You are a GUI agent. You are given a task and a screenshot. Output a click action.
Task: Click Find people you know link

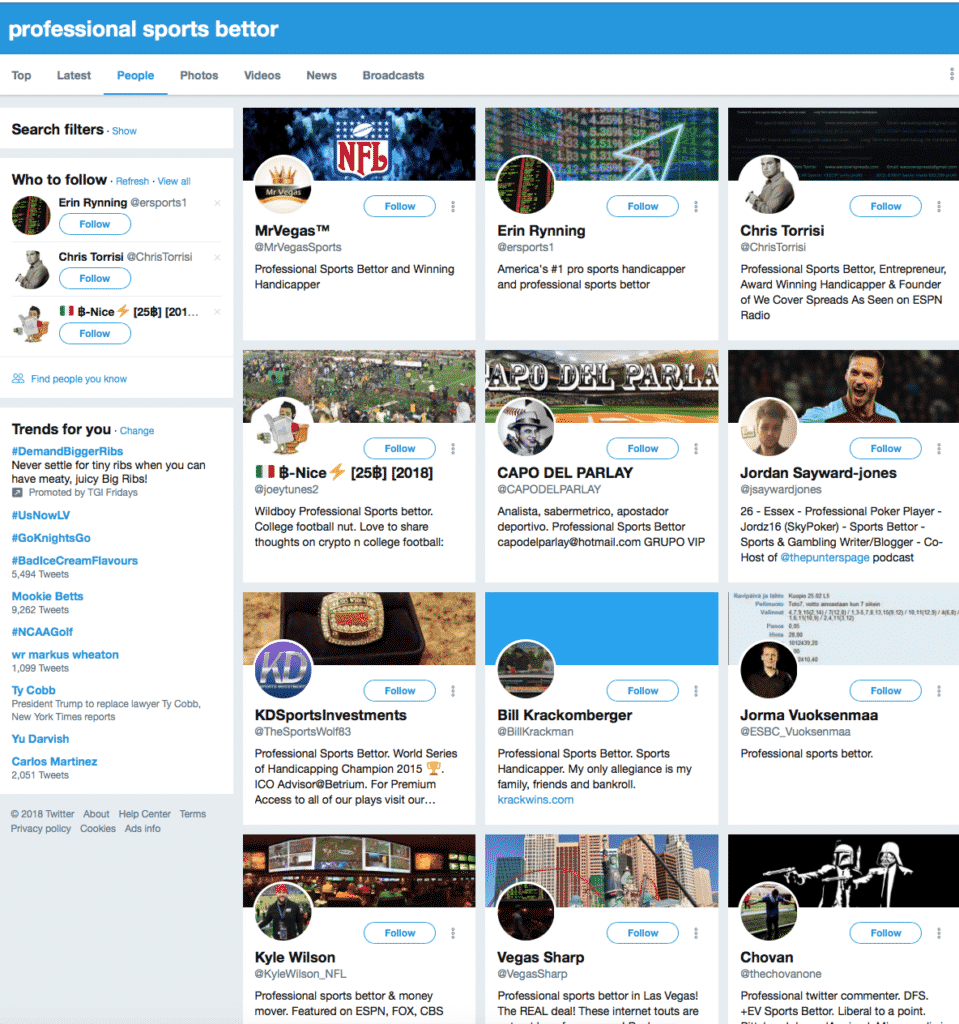click(79, 379)
